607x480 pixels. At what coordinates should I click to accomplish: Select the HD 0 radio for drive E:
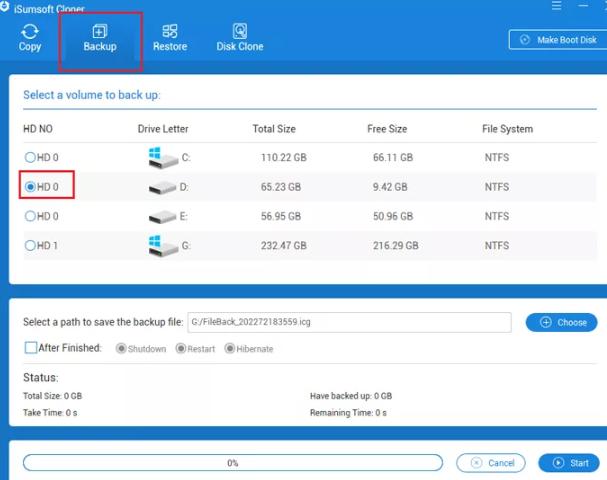pos(30,216)
